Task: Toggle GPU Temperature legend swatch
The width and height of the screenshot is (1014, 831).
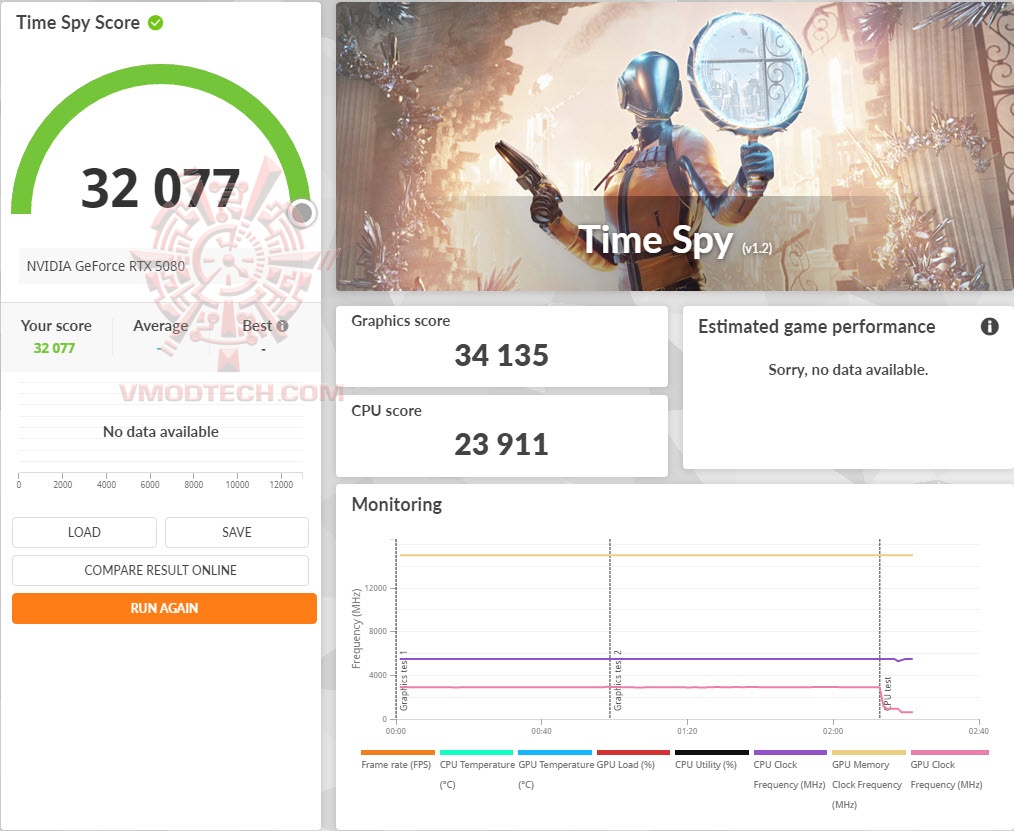Action: click(555, 753)
